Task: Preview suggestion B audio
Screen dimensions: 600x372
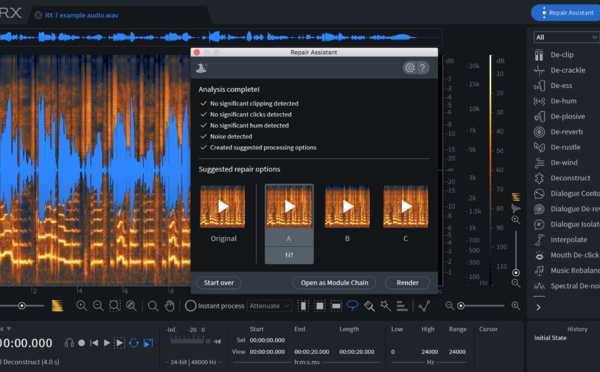Action: 347,207
